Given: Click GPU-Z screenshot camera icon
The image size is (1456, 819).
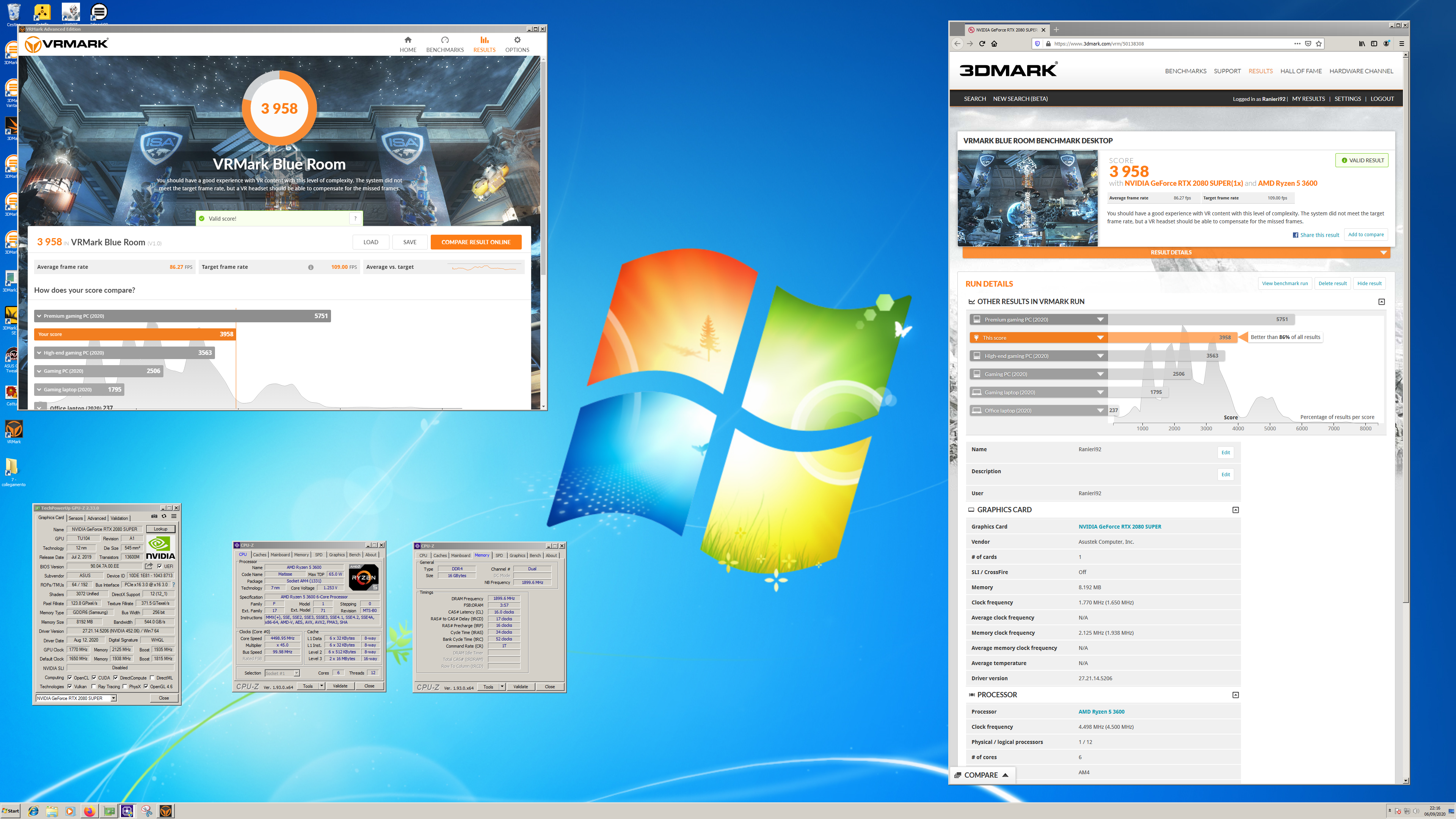Looking at the screenshot, I should pyautogui.click(x=154, y=516).
